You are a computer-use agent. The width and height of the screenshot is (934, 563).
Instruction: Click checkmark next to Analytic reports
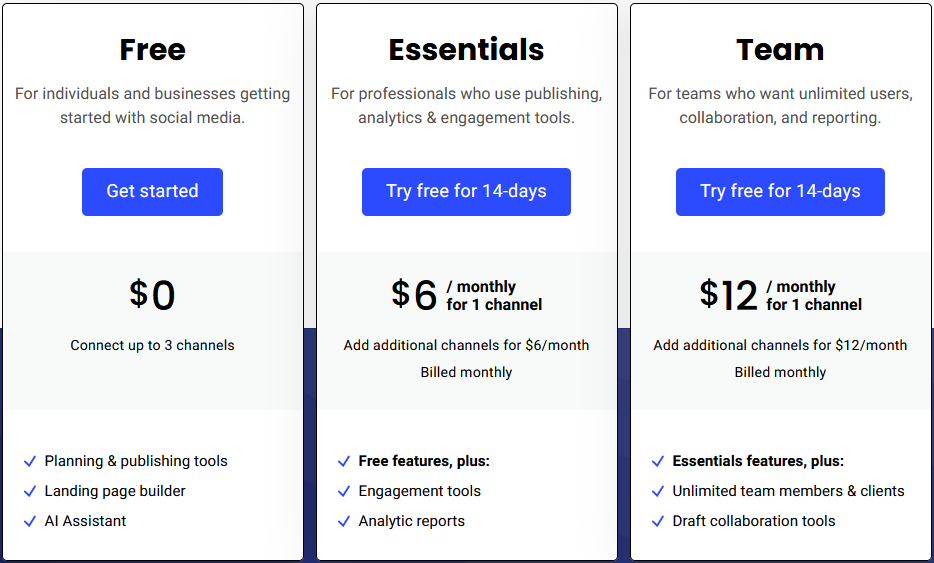click(344, 521)
